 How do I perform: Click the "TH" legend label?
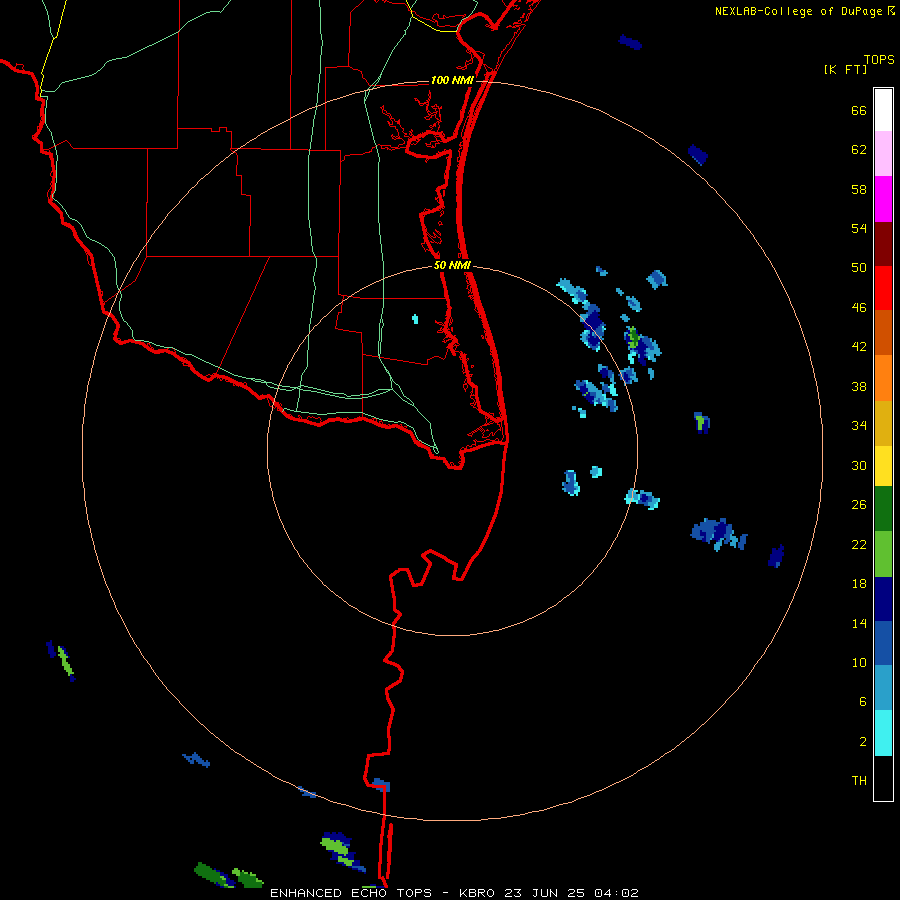coord(859,781)
